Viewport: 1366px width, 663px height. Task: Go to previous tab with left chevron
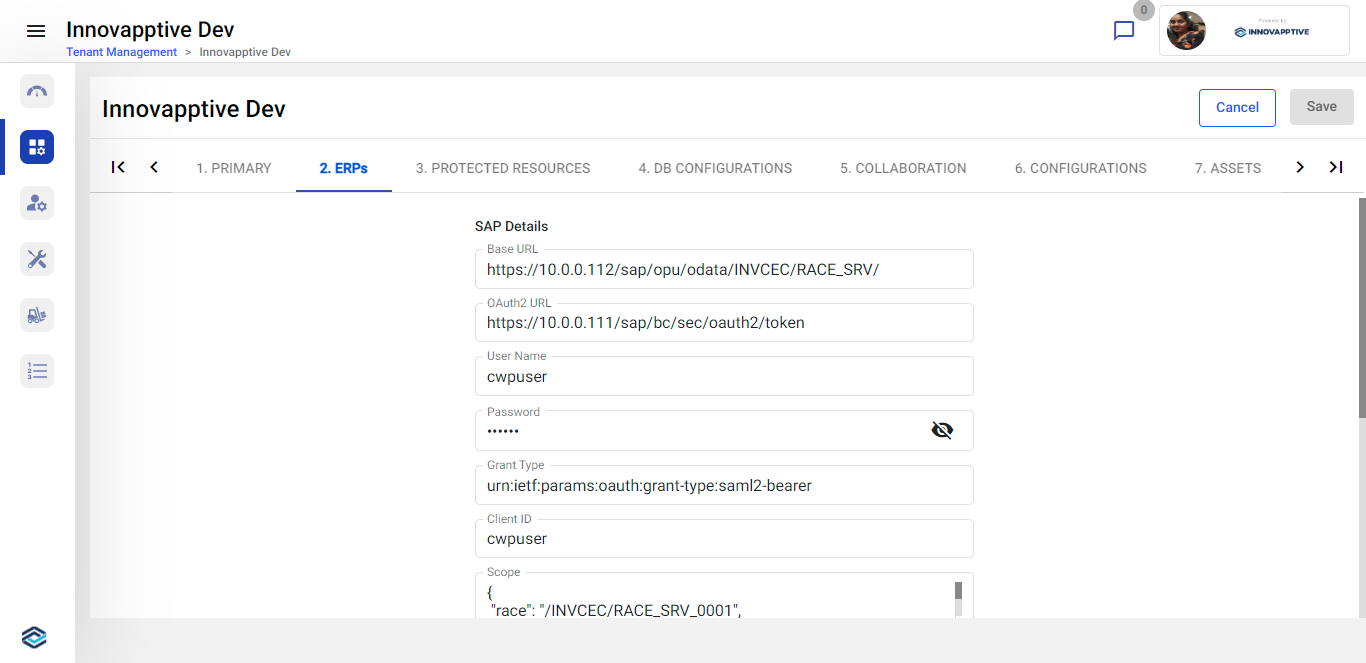(x=154, y=167)
